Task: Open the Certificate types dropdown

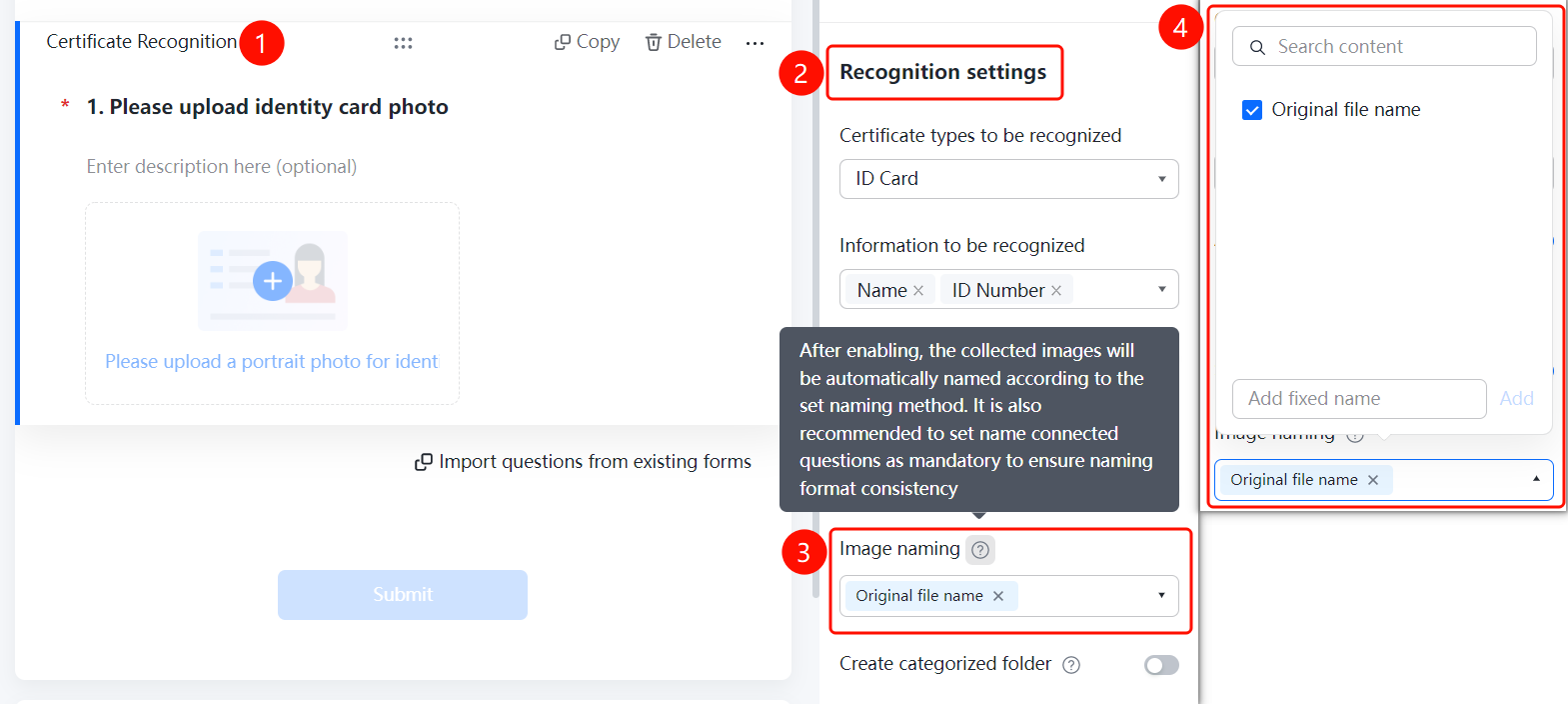Action: [x=1009, y=179]
